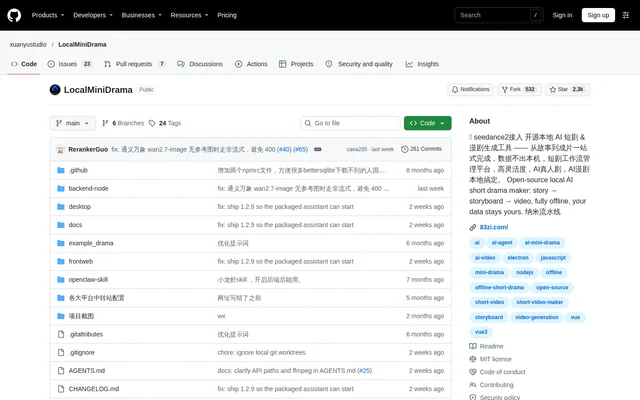Click the folder icon for example_drama
The width and height of the screenshot is (640, 400).
(x=61, y=243)
